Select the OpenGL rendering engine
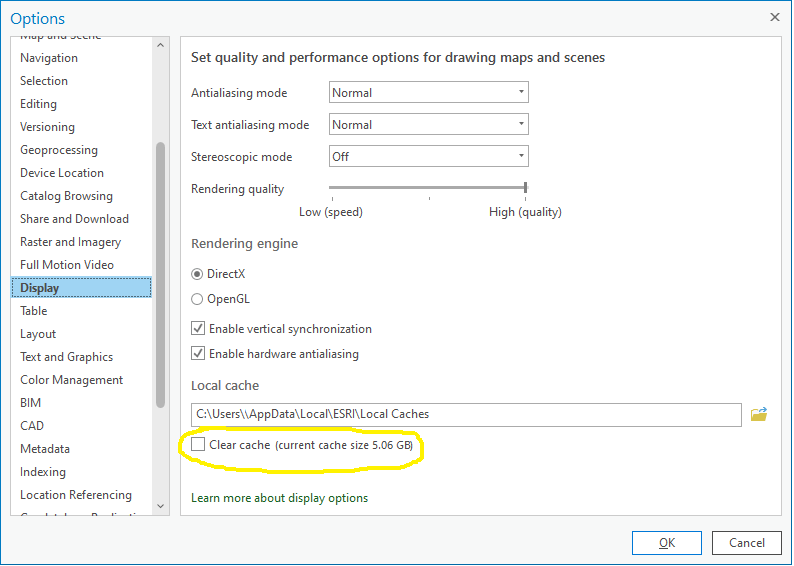The image size is (794, 566). 197,299
